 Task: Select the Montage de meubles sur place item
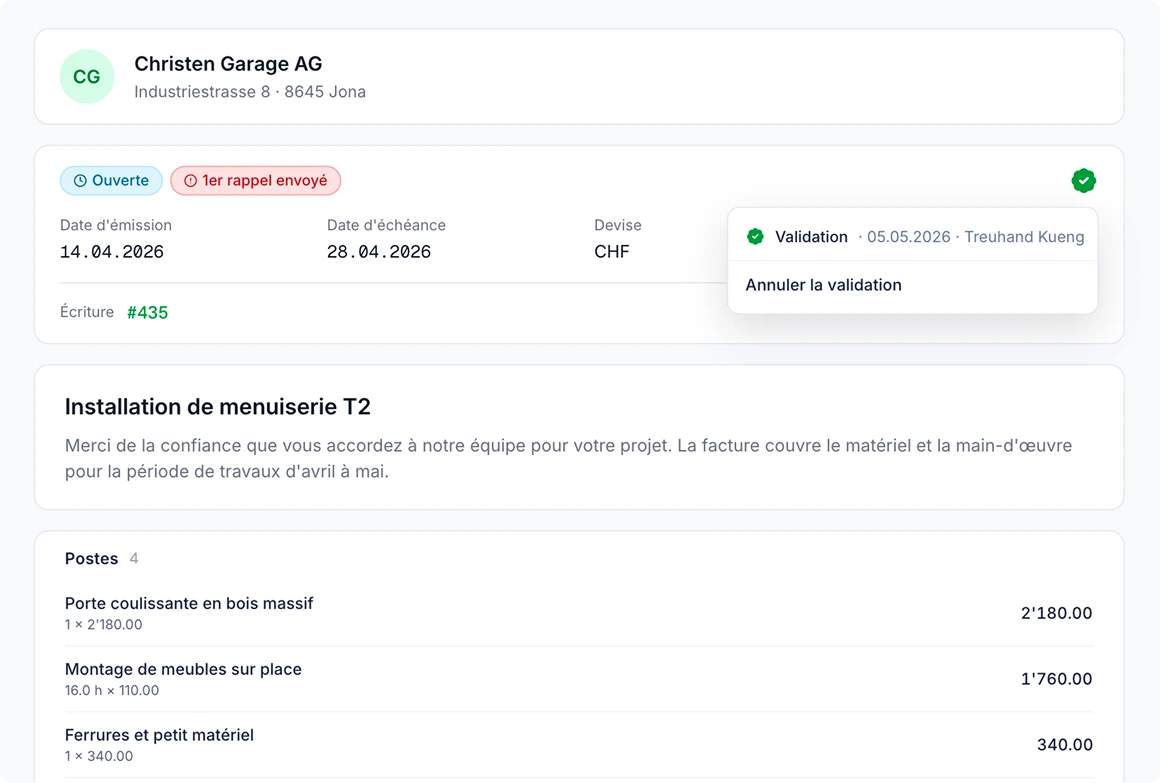pyautogui.click(x=183, y=669)
